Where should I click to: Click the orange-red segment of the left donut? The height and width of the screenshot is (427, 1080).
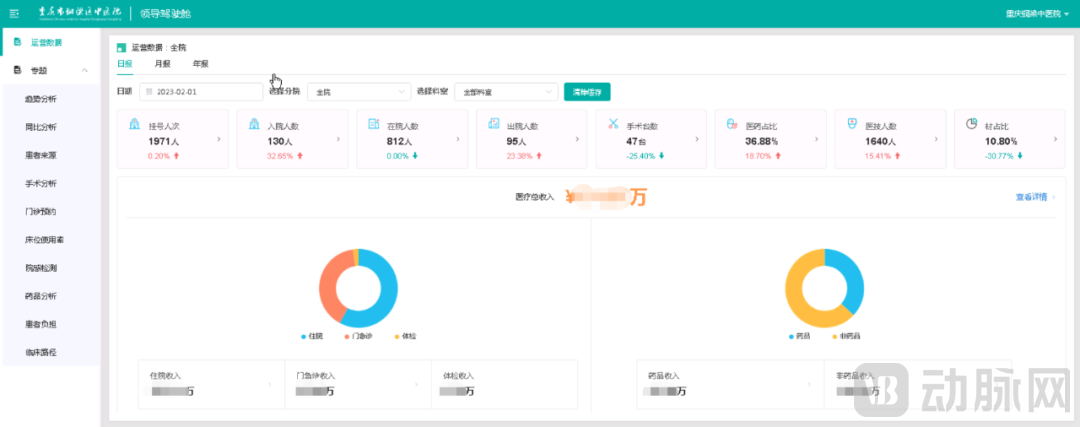tap(329, 284)
